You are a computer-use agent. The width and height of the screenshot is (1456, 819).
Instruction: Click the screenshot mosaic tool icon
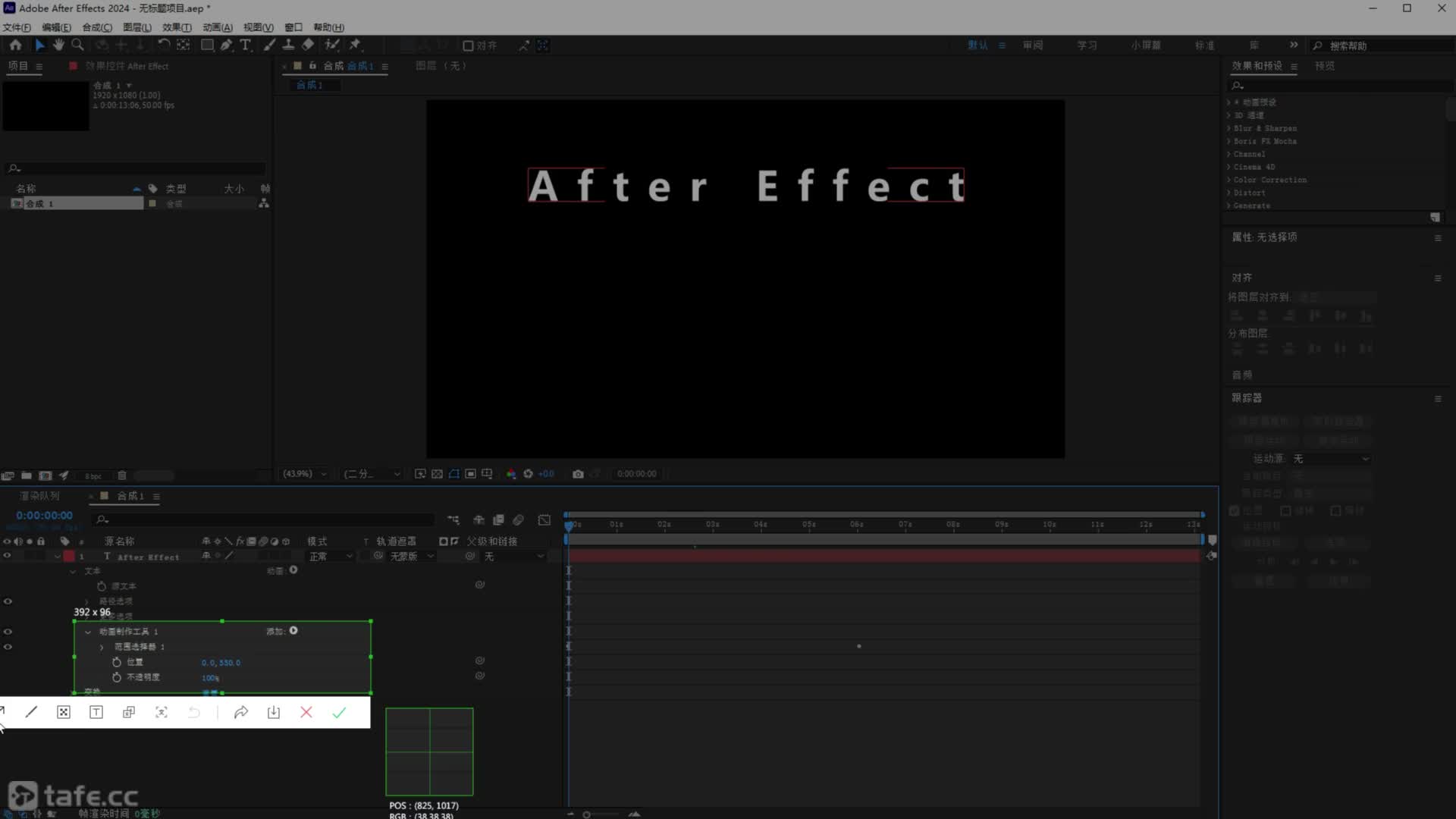pyautogui.click(x=64, y=712)
